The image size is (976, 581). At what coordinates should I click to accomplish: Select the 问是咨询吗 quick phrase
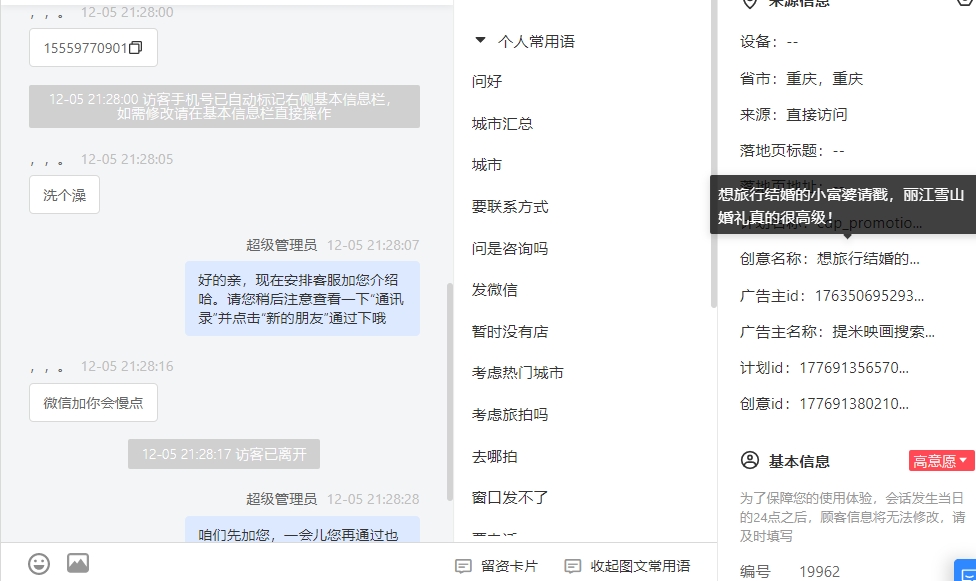coord(510,248)
